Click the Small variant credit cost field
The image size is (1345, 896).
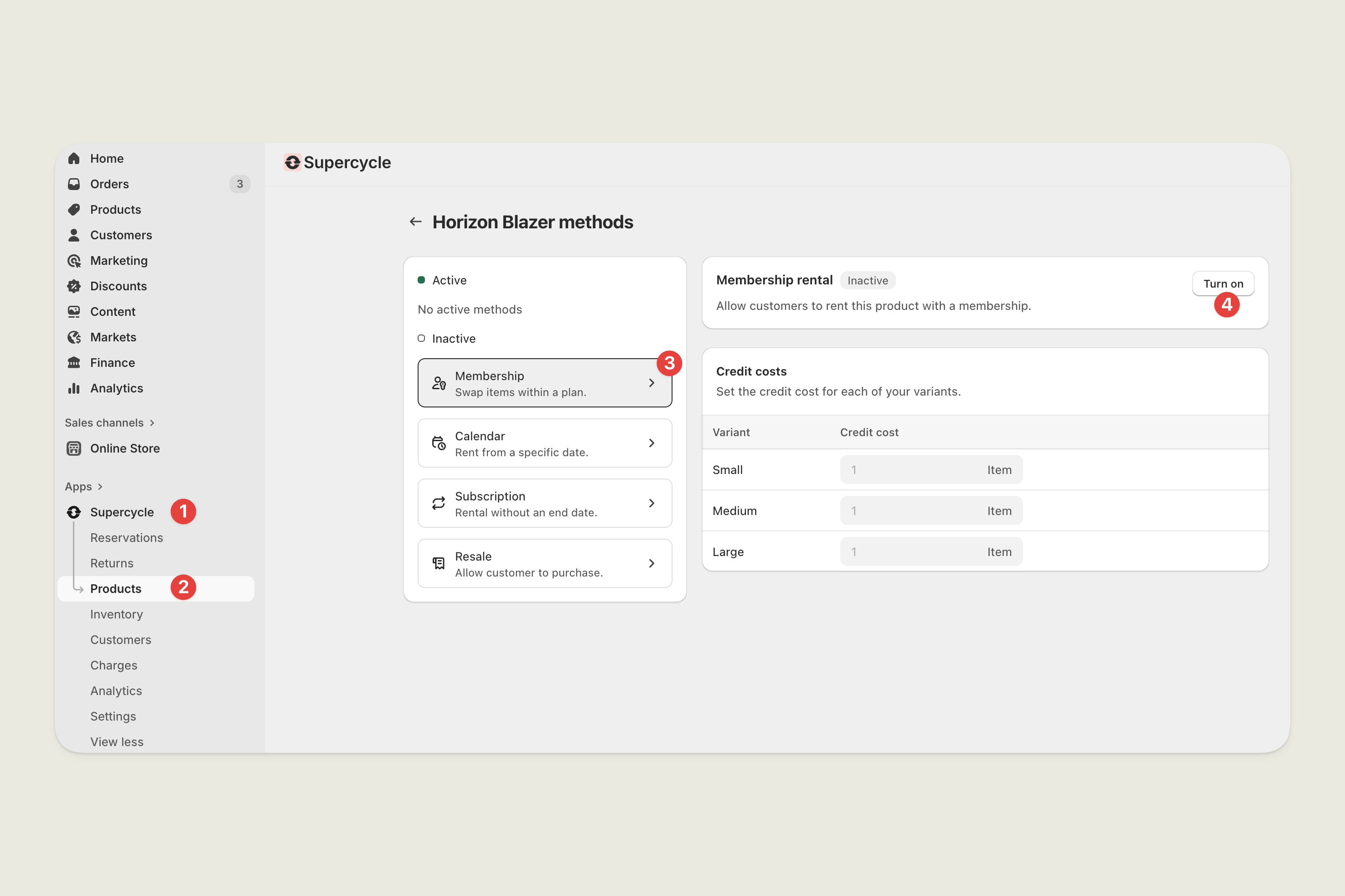[915, 470]
